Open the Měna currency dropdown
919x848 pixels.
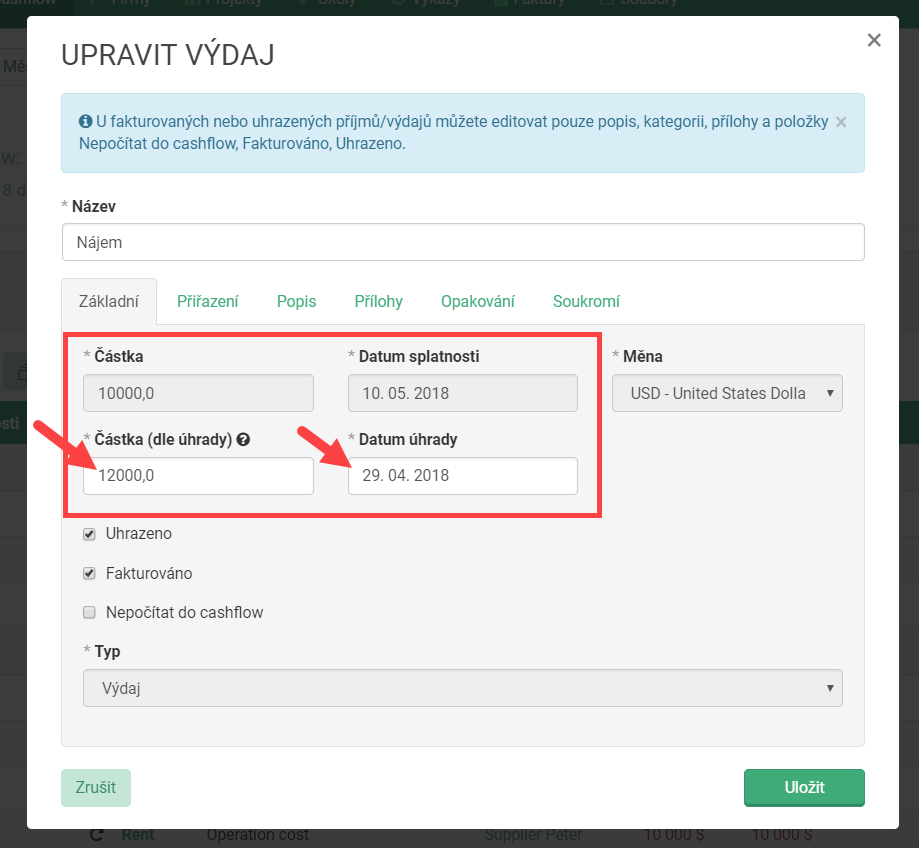click(x=727, y=393)
